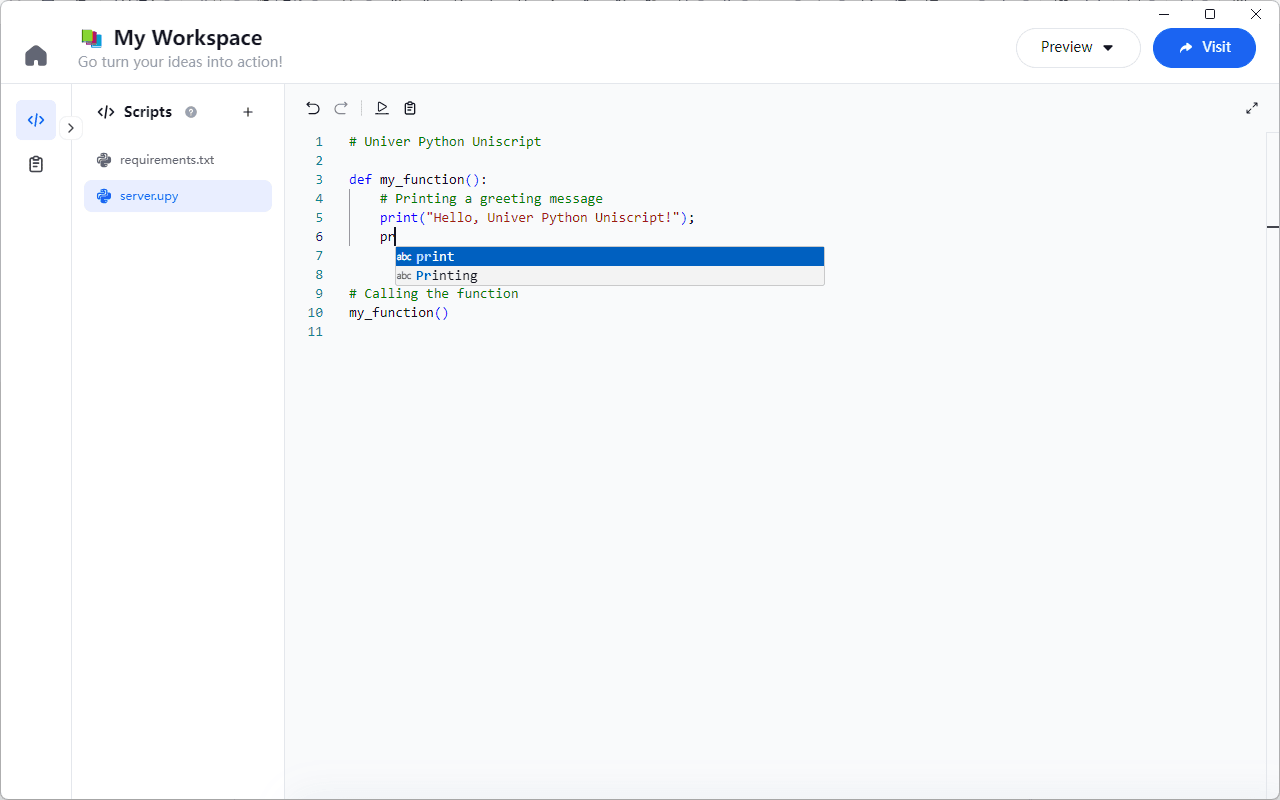This screenshot has height=800, width=1280.
Task: Place cursor on line 1 comment
Action: [x=445, y=142]
